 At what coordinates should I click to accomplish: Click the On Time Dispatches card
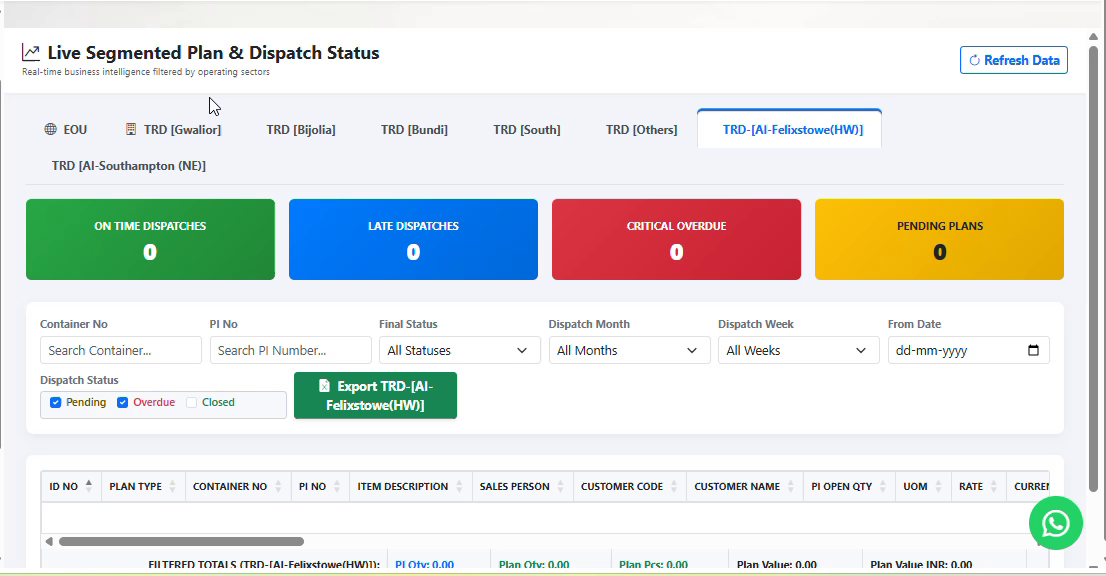(150, 240)
